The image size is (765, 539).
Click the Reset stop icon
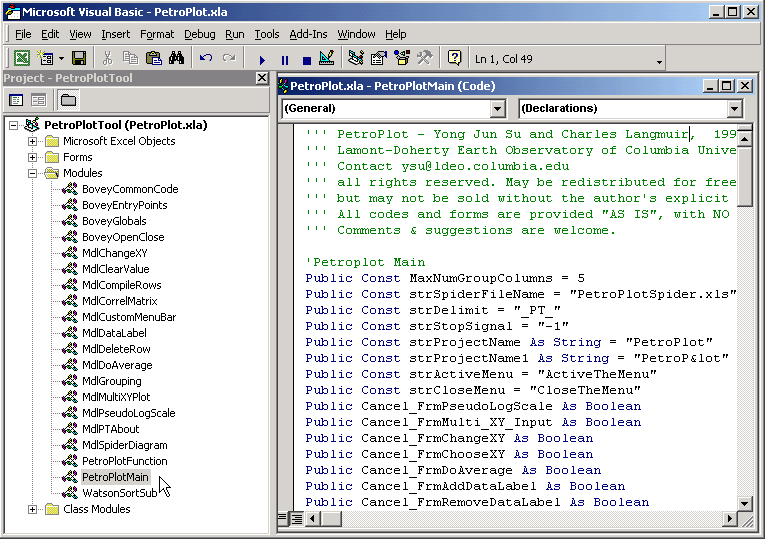(306, 60)
